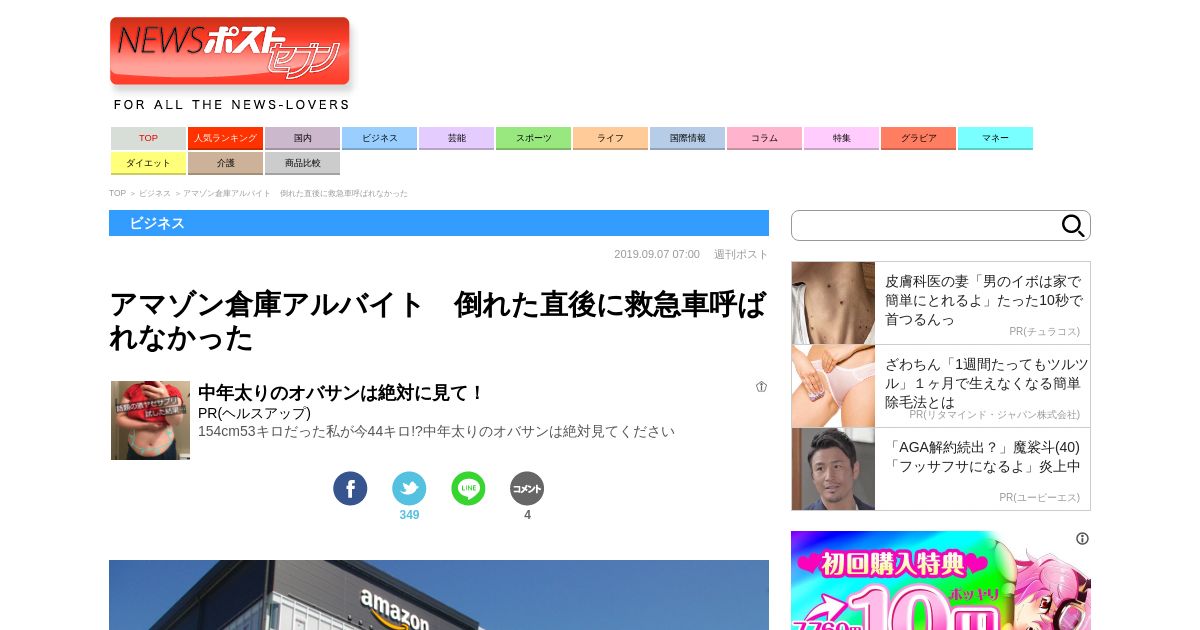Select the ビジネス navigation tab
This screenshot has width=1200, height=630.
tap(379, 138)
